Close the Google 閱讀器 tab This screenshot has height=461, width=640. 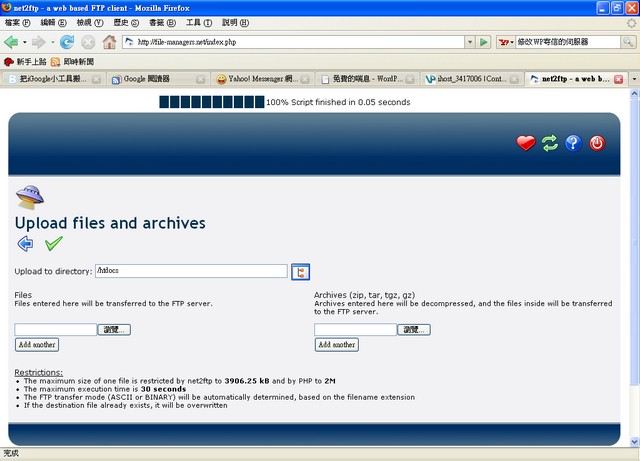tap(200, 79)
